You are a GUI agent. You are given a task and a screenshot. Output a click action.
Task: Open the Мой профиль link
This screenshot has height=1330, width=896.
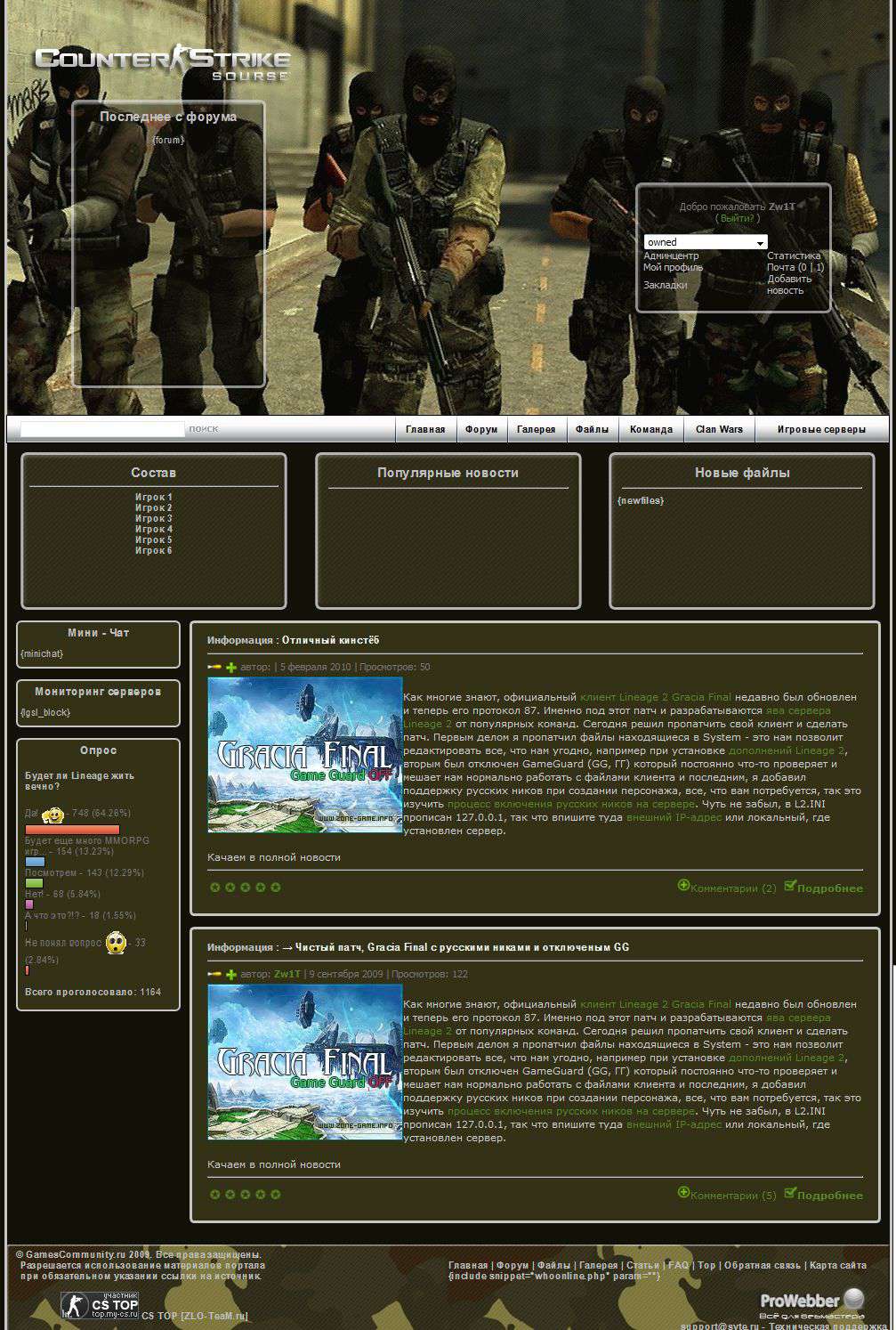click(x=673, y=267)
